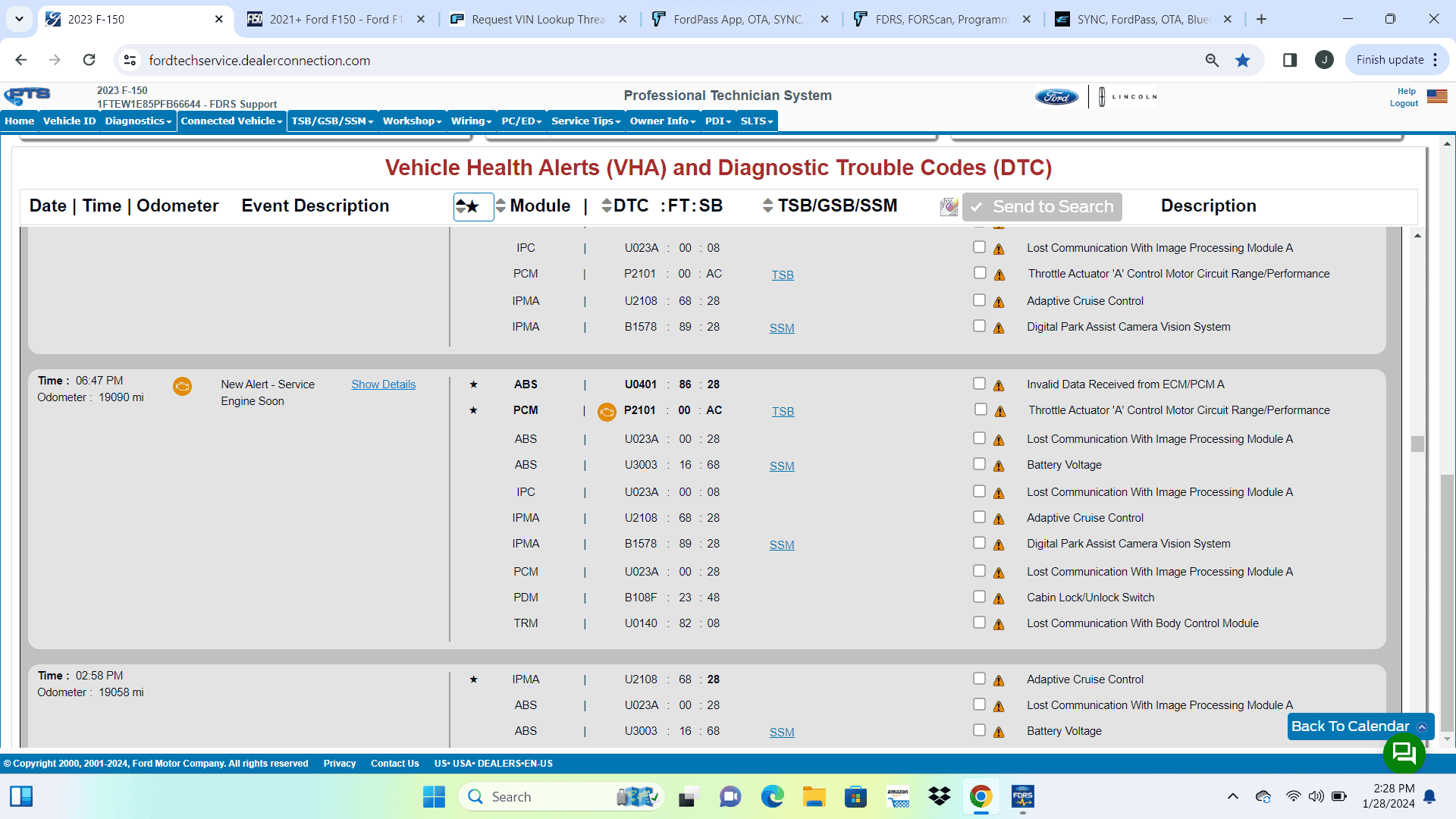Open Dropbox from the taskbar
This screenshot has height=819, width=1456.
(x=940, y=797)
